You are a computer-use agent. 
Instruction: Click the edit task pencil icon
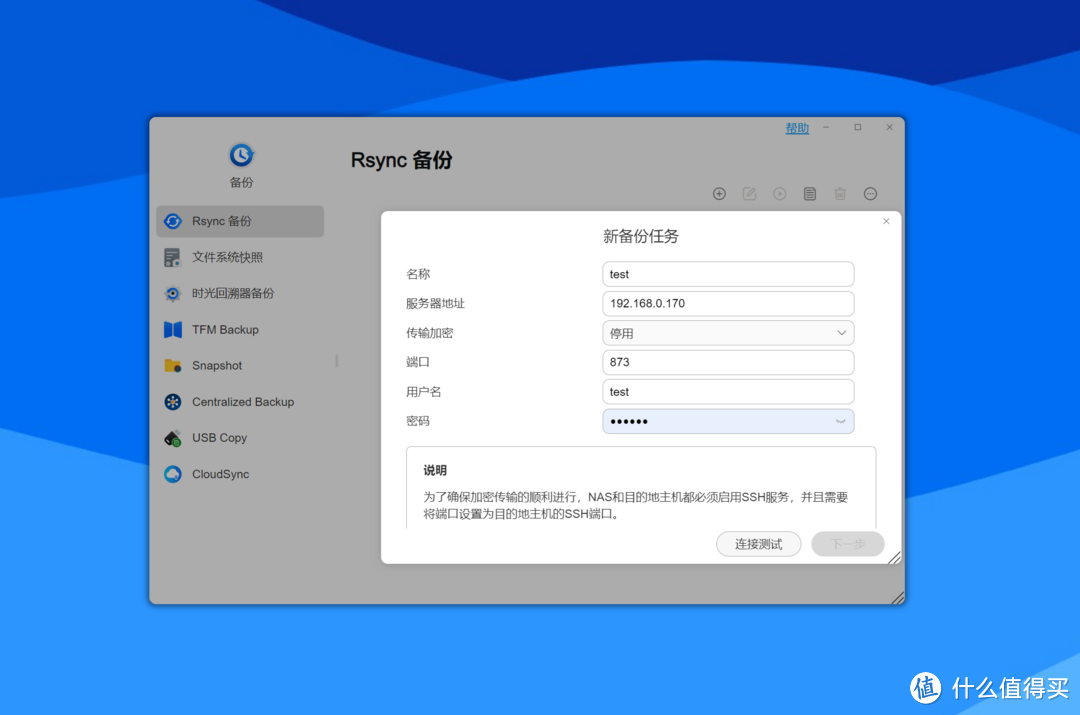pyautogui.click(x=749, y=194)
